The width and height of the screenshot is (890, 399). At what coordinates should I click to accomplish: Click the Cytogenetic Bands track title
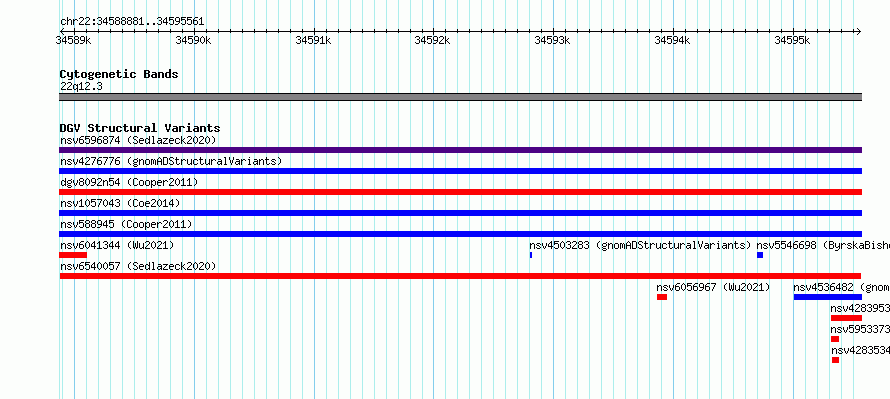click(119, 74)
